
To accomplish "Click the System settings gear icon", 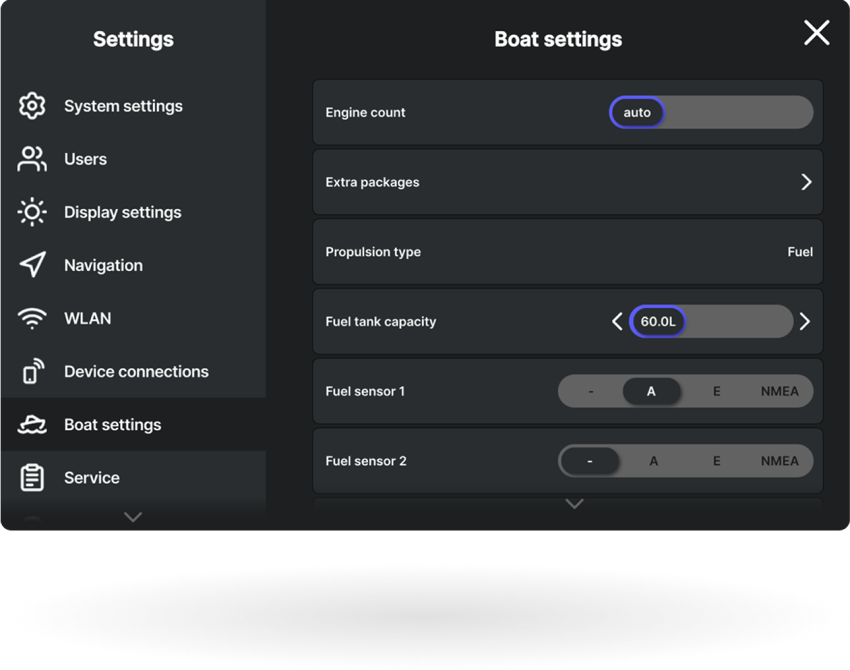I will (x=32, y=106).
